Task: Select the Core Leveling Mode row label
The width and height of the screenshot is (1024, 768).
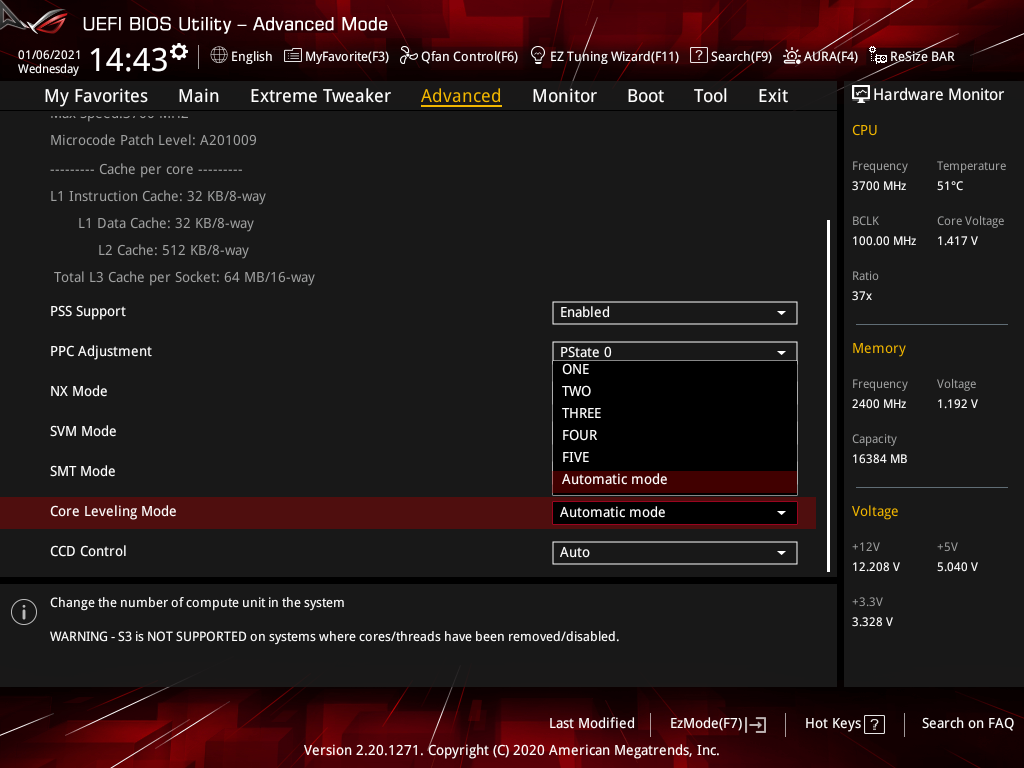Action: [113, 511]
